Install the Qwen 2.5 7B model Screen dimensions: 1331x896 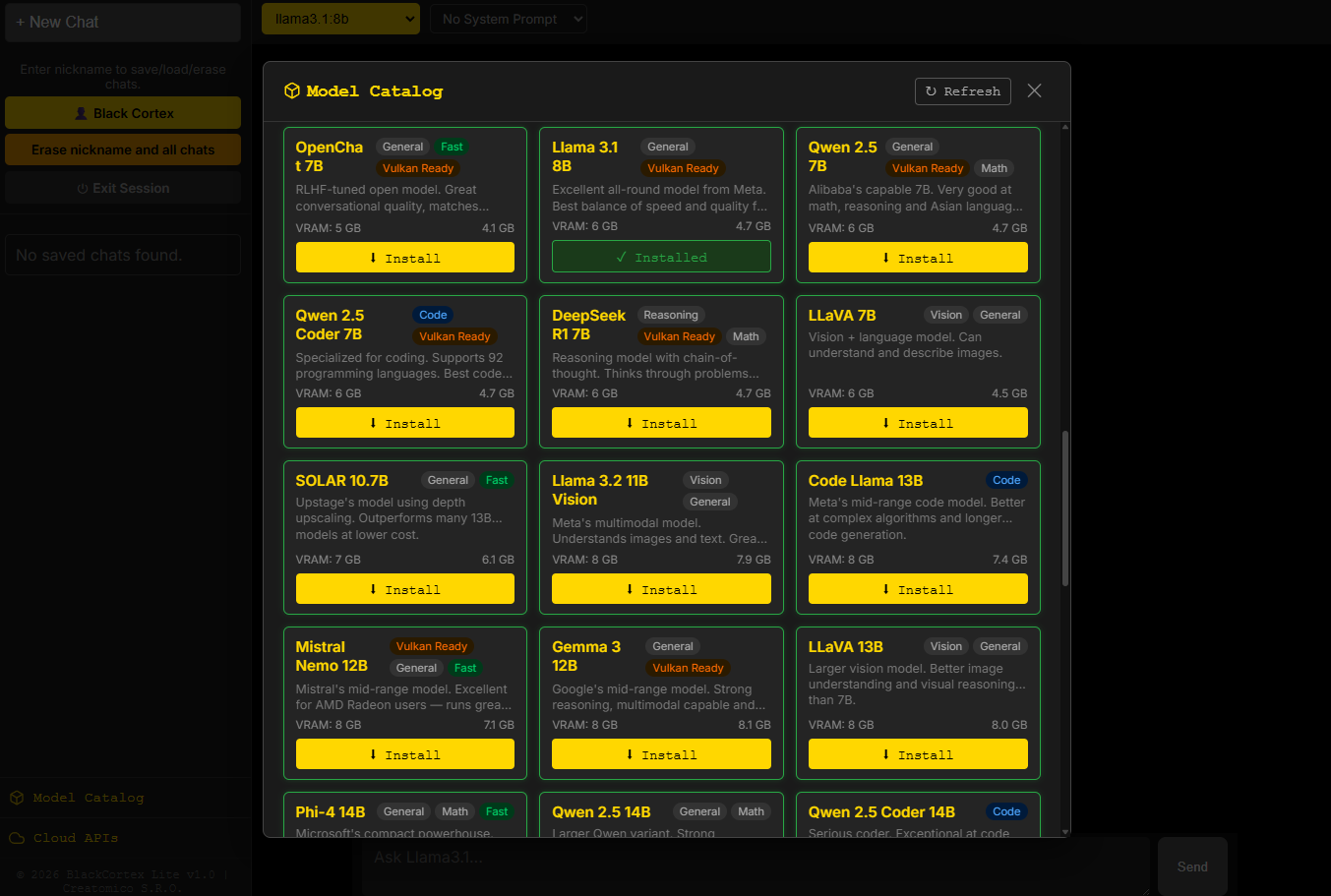[x=918, y=258]
